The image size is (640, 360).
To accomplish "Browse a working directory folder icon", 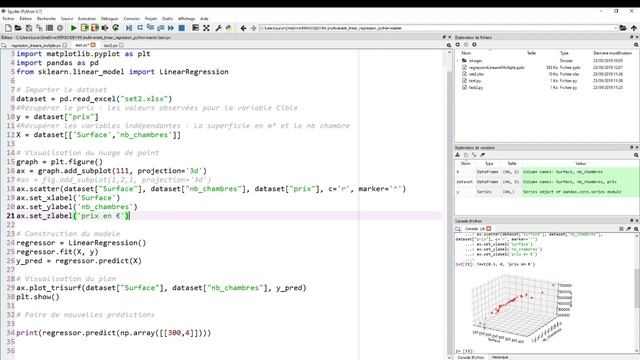I will coord(623,28).
